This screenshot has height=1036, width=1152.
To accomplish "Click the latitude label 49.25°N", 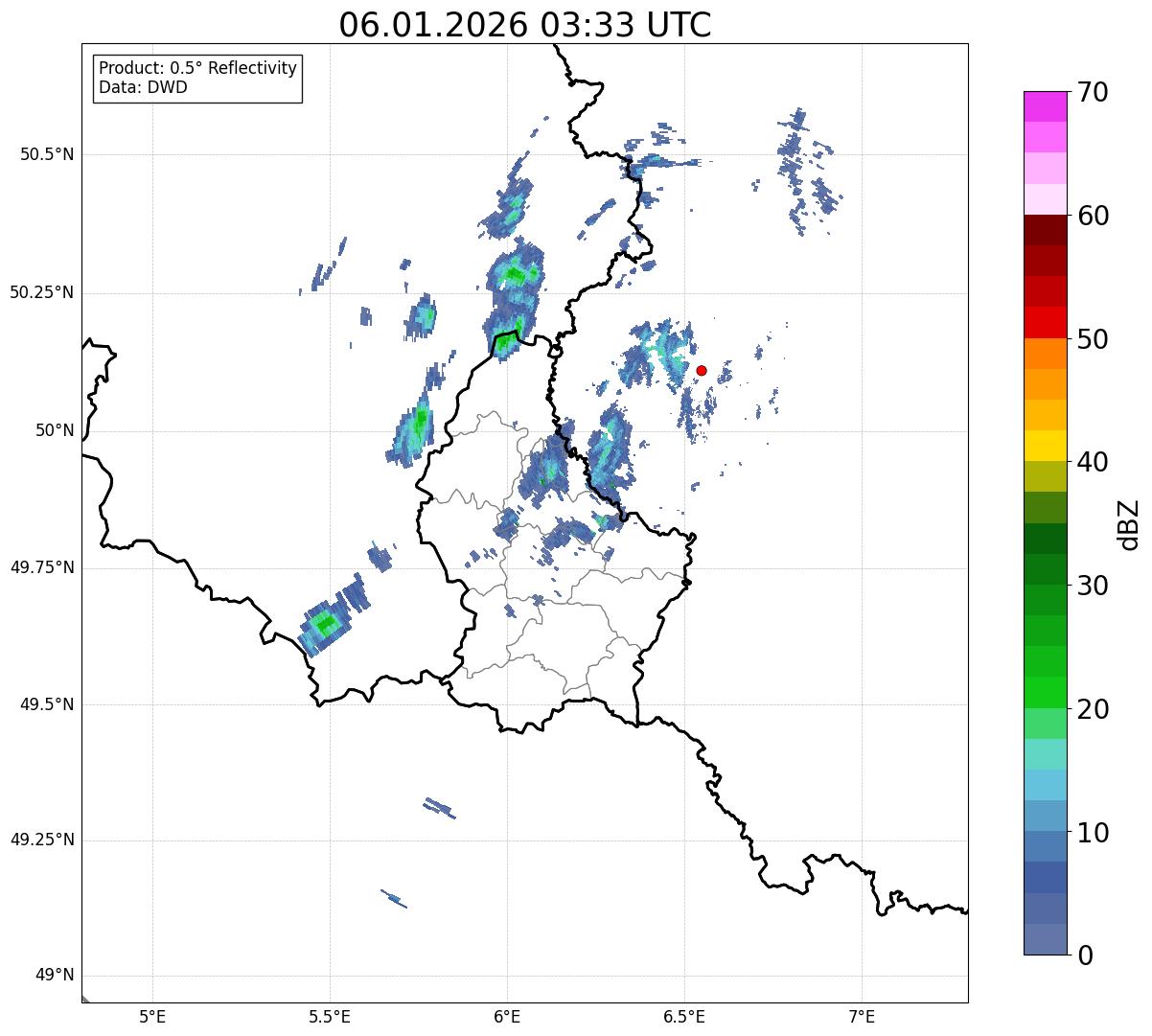I will 41,840.
